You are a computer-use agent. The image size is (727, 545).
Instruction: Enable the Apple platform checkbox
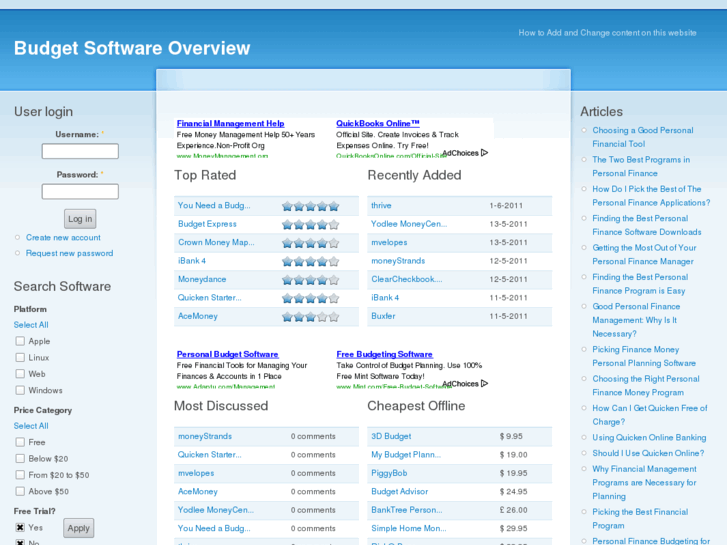pos(20,341)
